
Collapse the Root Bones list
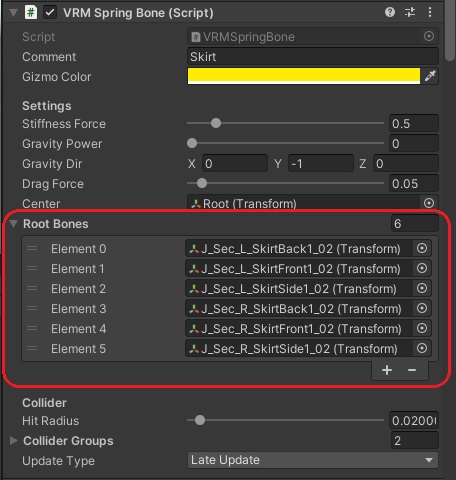tap(14, 223)
